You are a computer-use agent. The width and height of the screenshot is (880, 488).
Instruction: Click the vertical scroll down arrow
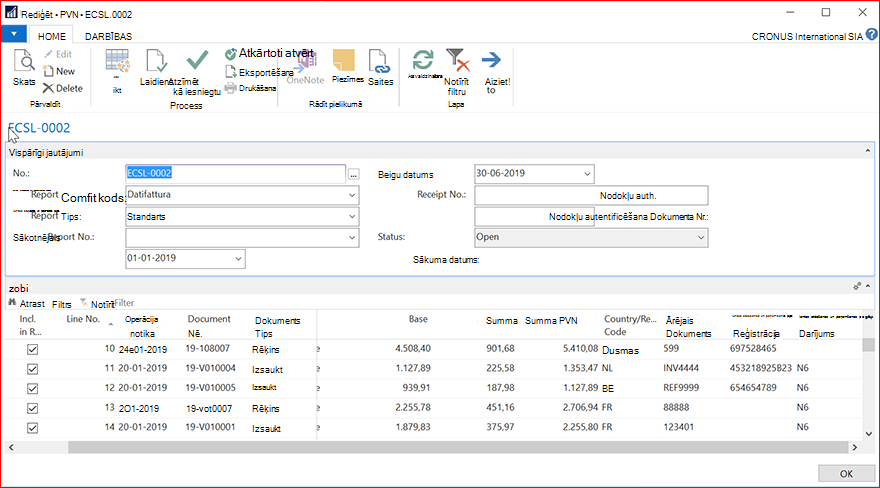click(869, 434)
